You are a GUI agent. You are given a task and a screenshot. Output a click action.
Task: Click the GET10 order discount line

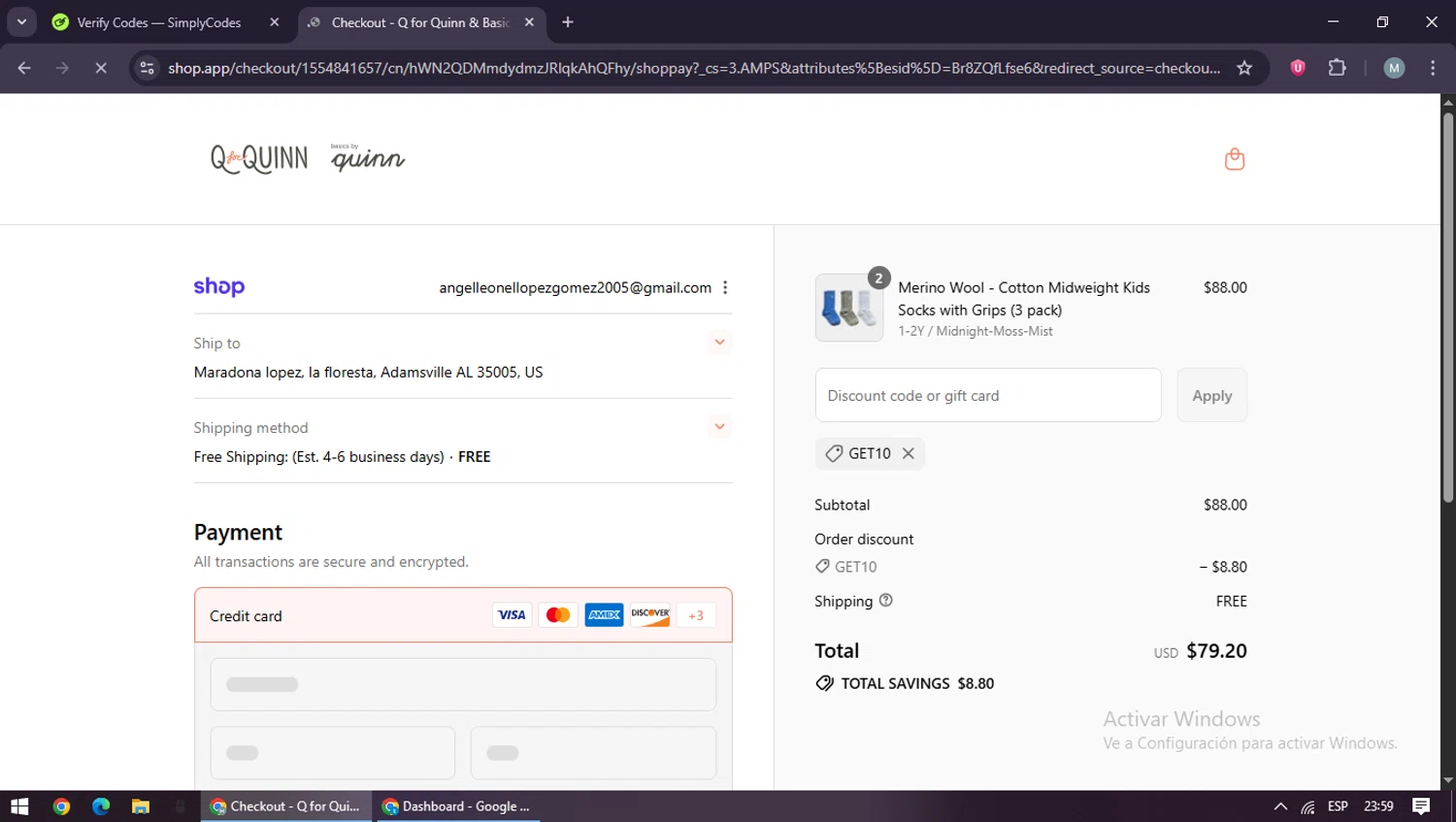[1031, 567]
